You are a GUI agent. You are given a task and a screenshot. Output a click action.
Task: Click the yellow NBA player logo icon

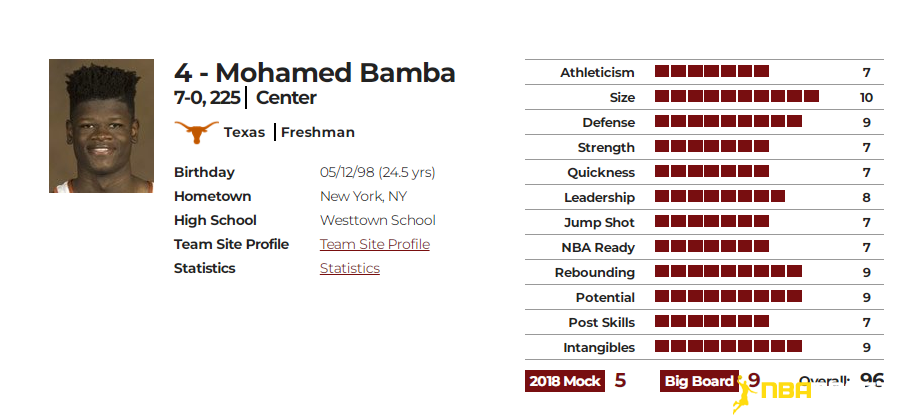[771, 393]
